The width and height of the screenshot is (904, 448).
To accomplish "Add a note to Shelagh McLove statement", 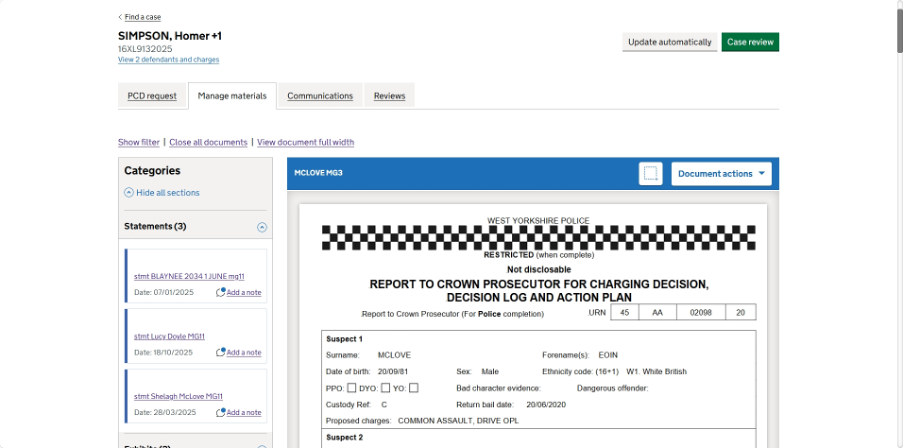I will (x=244, y=412).
